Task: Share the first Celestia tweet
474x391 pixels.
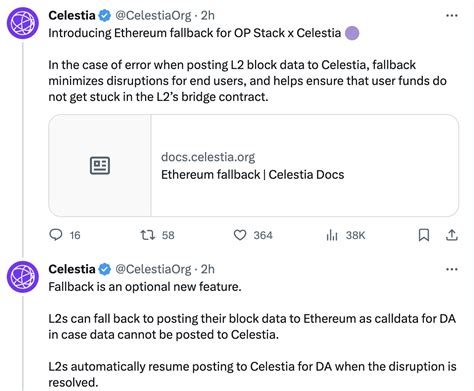Action: (452, 235)
